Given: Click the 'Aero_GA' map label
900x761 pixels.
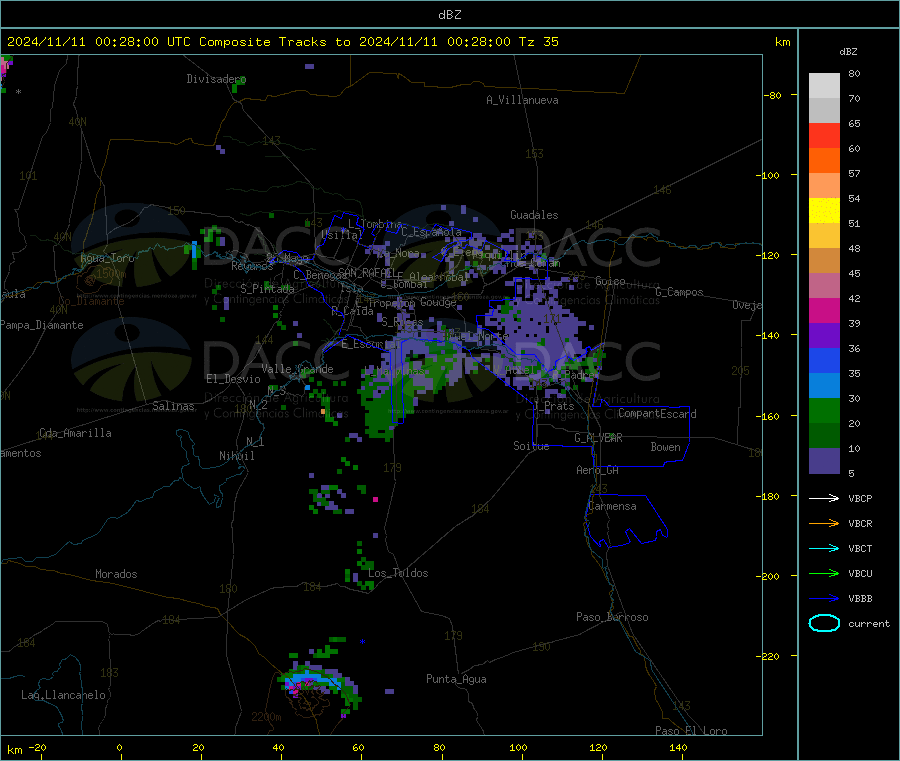Looking at the screenshot, I should pos(598,470).
